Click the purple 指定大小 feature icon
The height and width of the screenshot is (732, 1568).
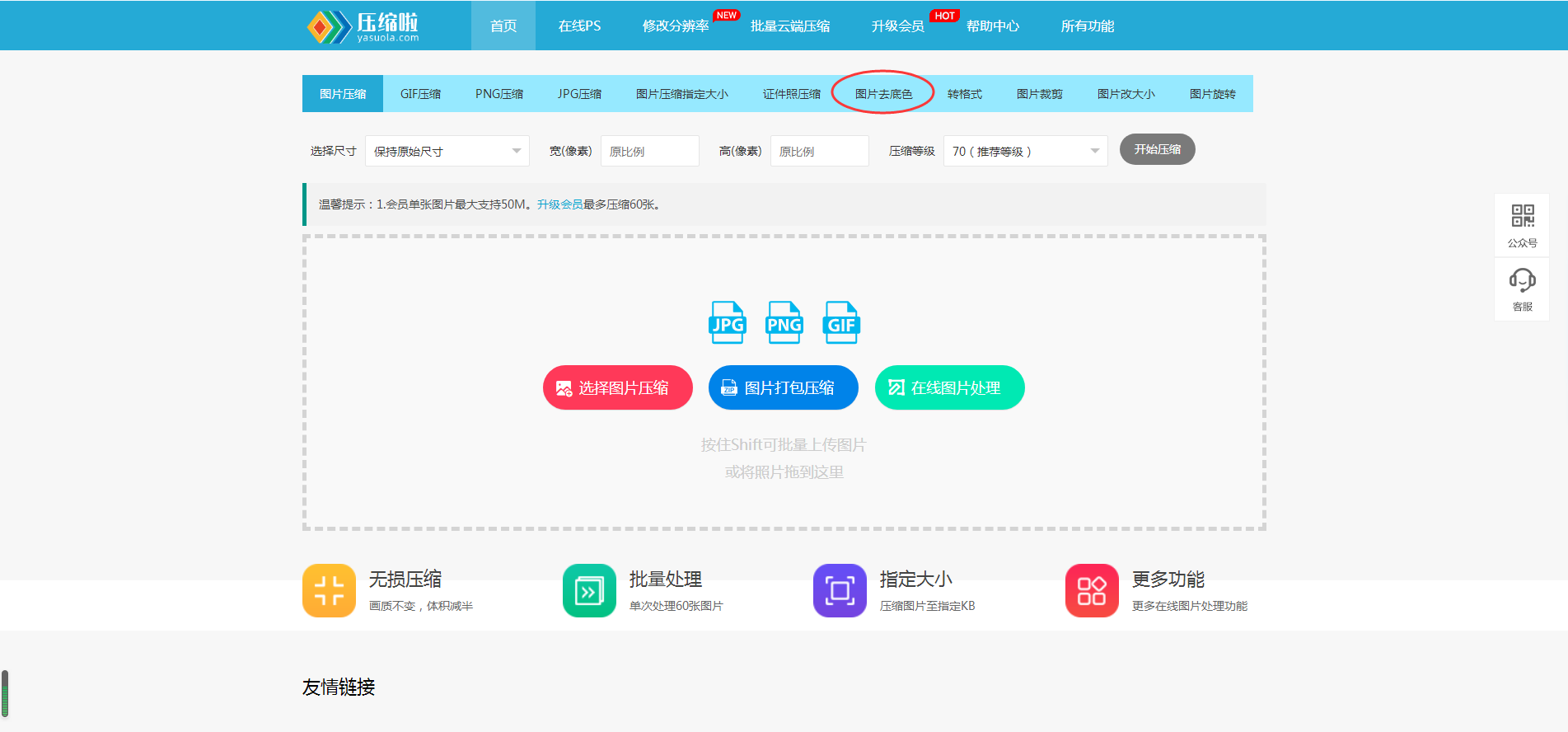tap(840, 590)
